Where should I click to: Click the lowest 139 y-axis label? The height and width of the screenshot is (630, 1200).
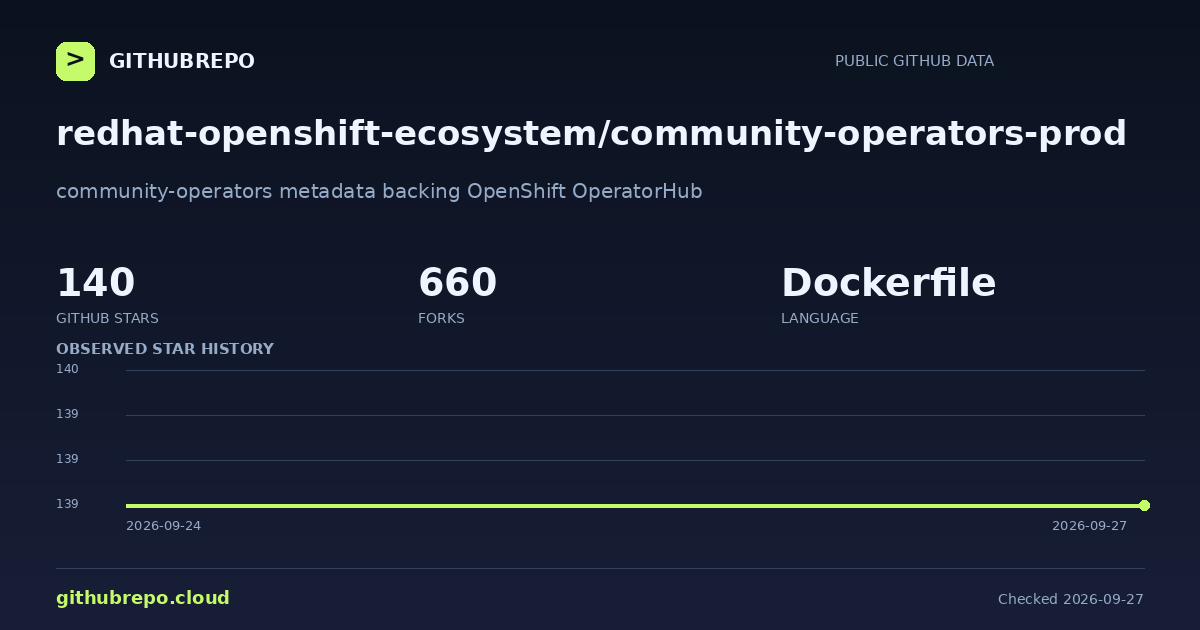click(x=67, y=504)
